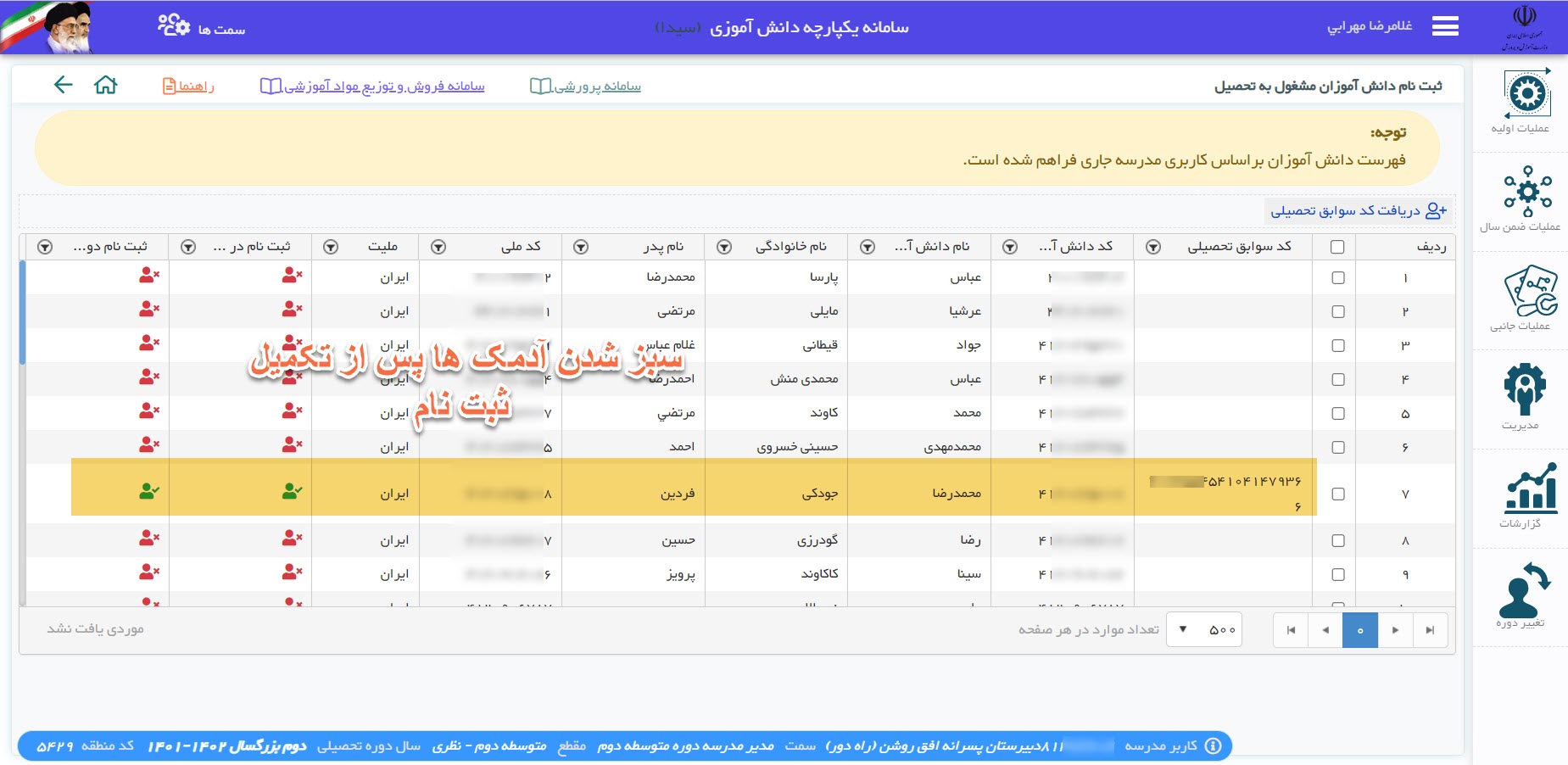1568x765 pixels.
Task: Click the blue current page number button
Action: 1359,630
